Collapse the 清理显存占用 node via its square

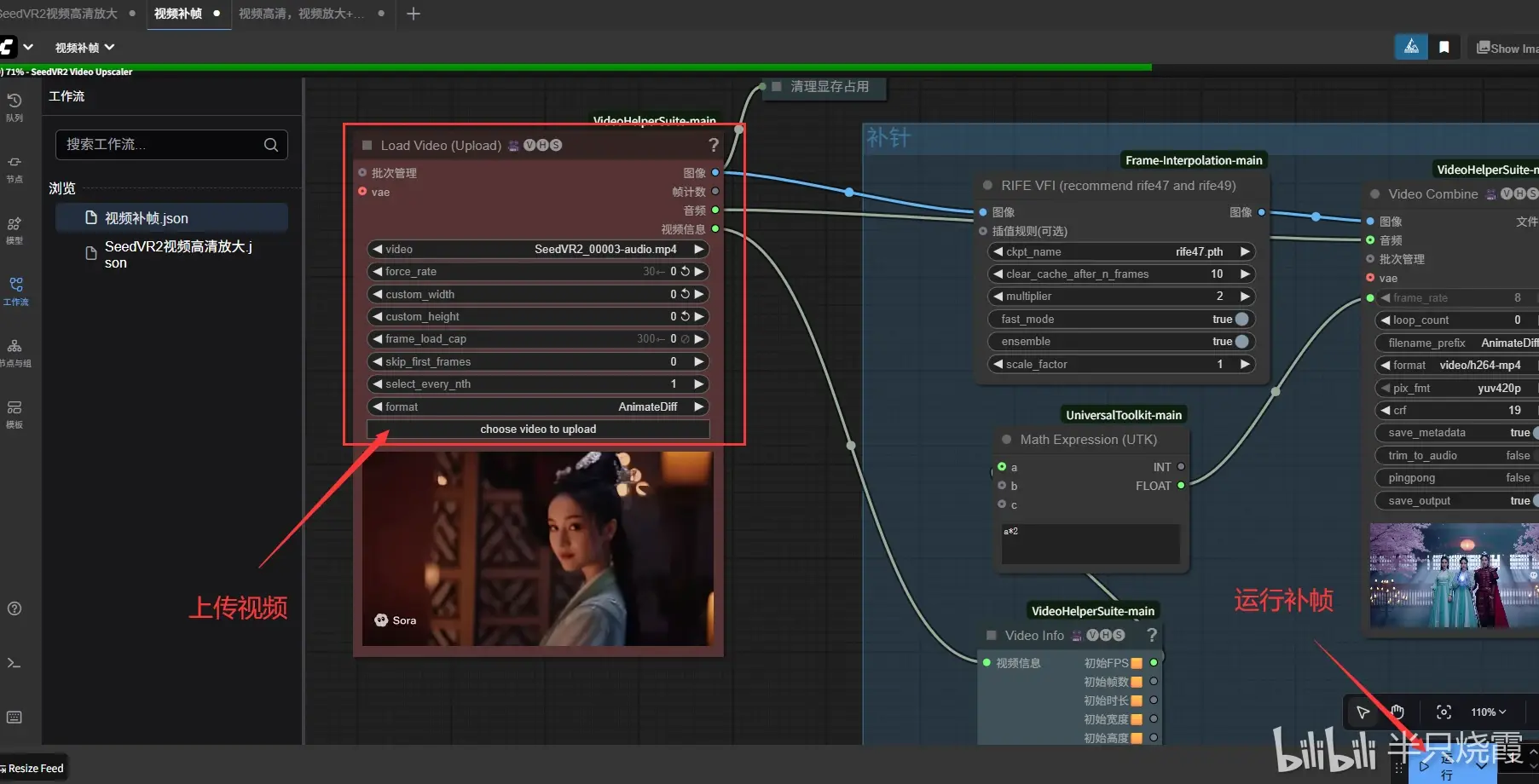point(777,87)
